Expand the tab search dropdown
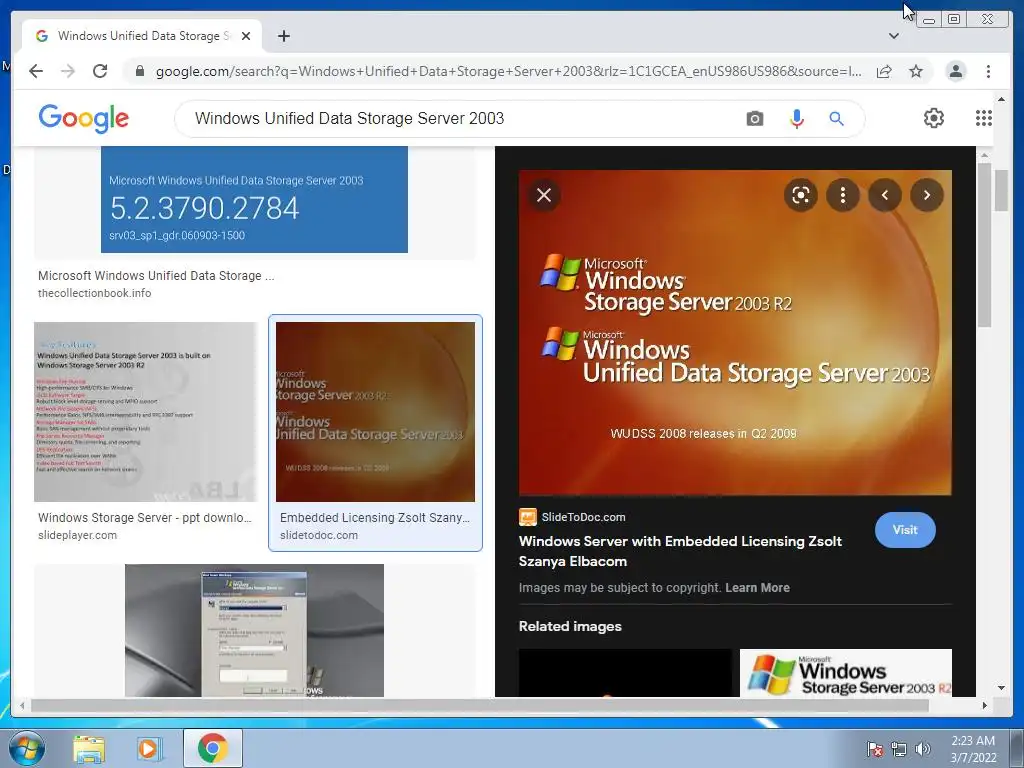The height and width of the screenshot is (768, 1024). 894,36
